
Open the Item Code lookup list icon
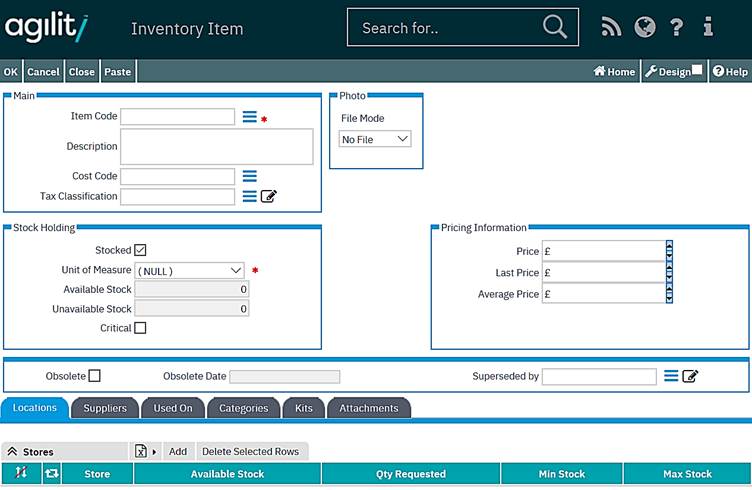pyautogui.click(x=249, y=117)
